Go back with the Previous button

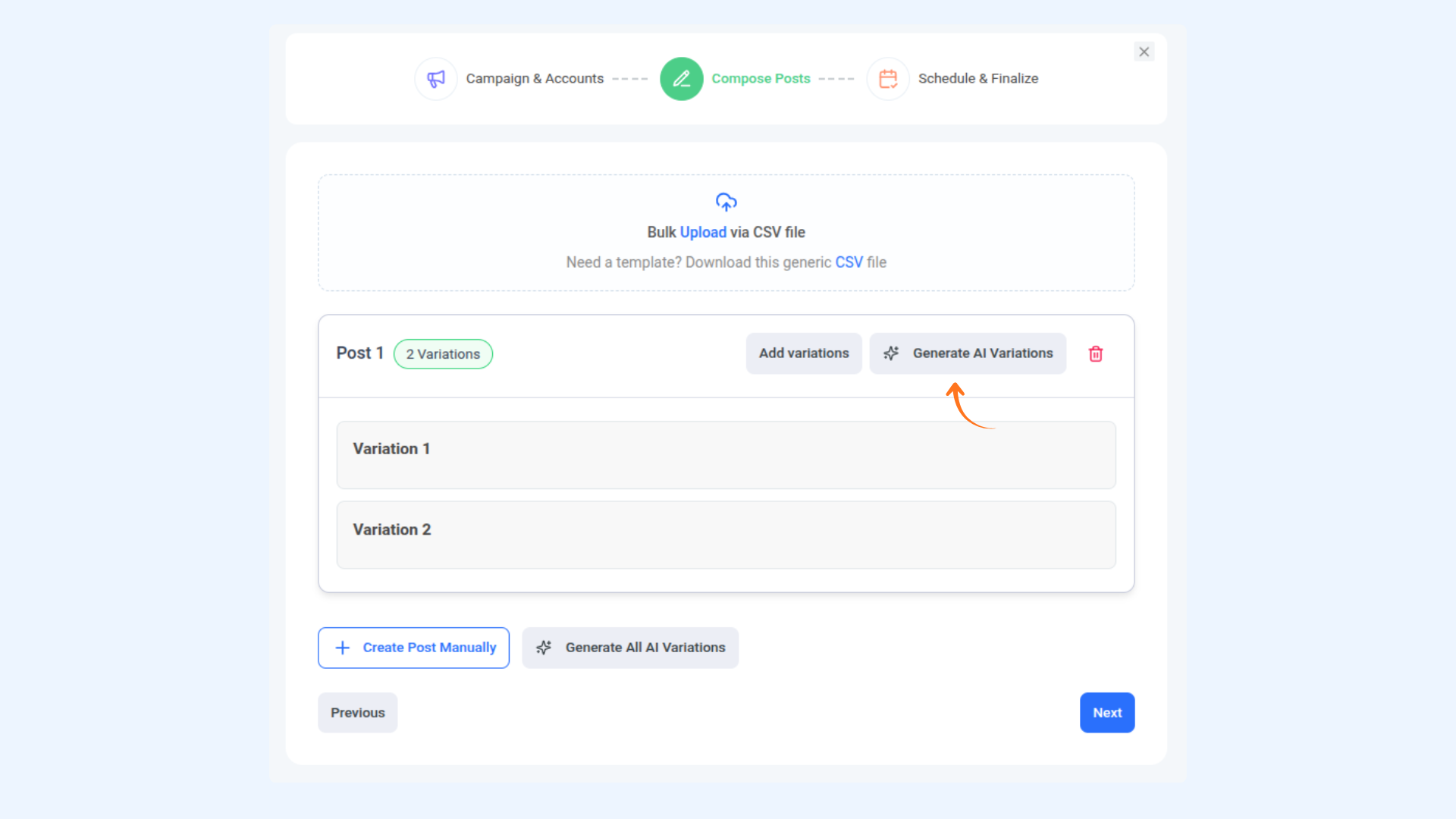pyautogui.click(x=357, y=713)
